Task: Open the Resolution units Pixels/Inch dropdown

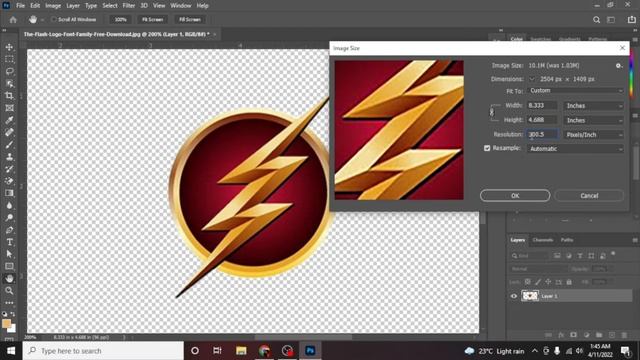Action: click(594, 135)
